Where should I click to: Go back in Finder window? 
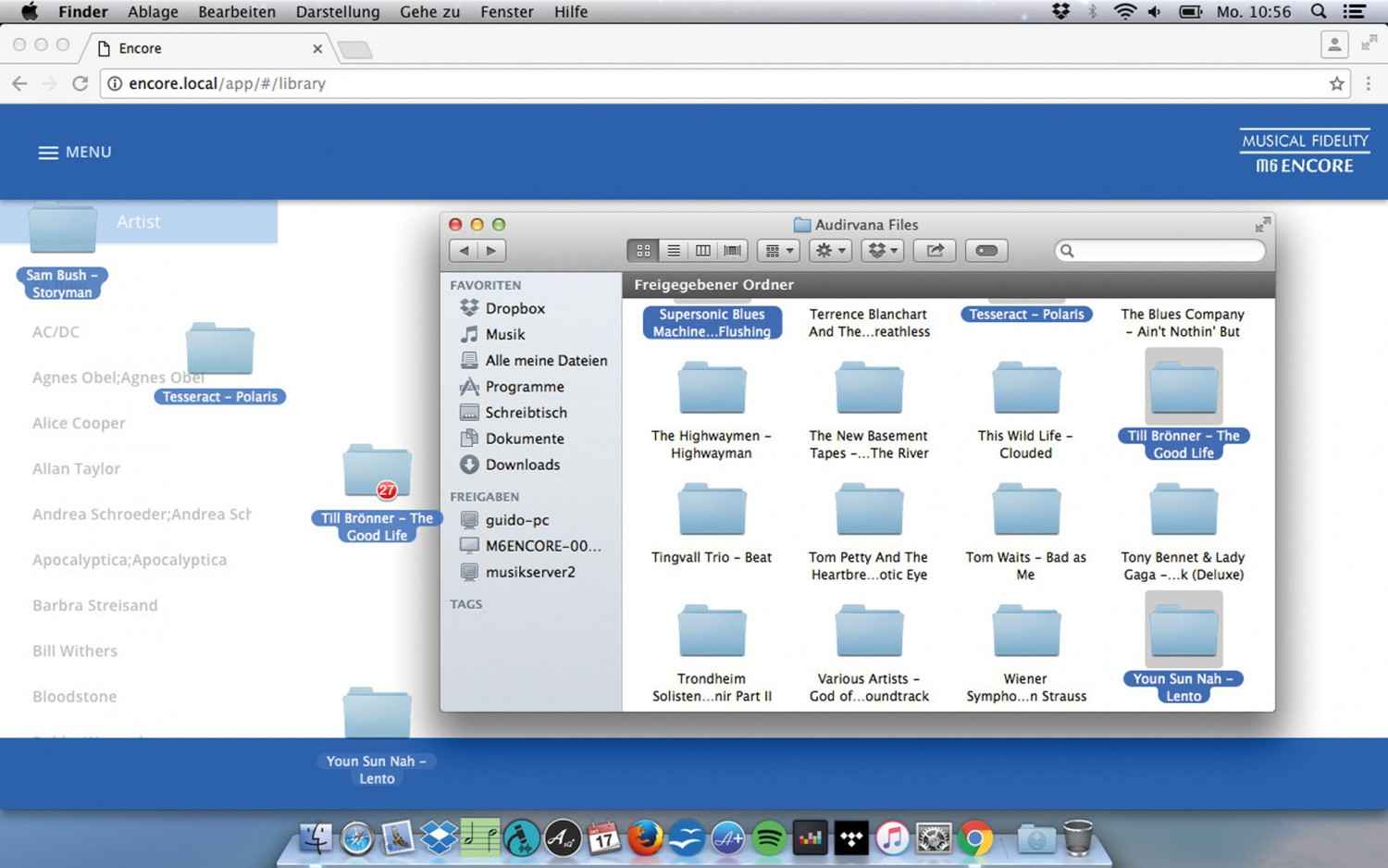pyautogui.click(x=464, y=250)
